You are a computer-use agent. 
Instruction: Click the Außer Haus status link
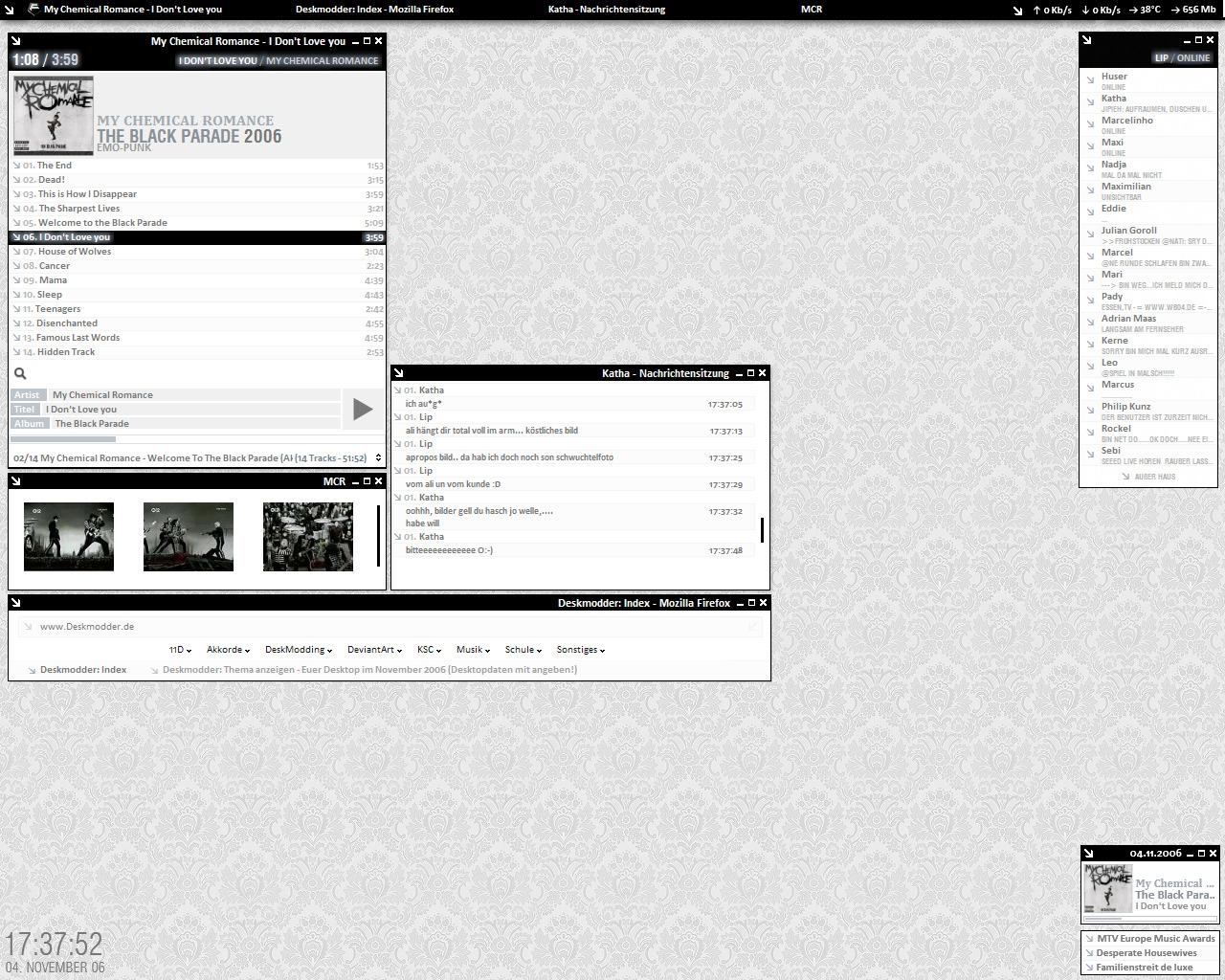coord(1155,477)
